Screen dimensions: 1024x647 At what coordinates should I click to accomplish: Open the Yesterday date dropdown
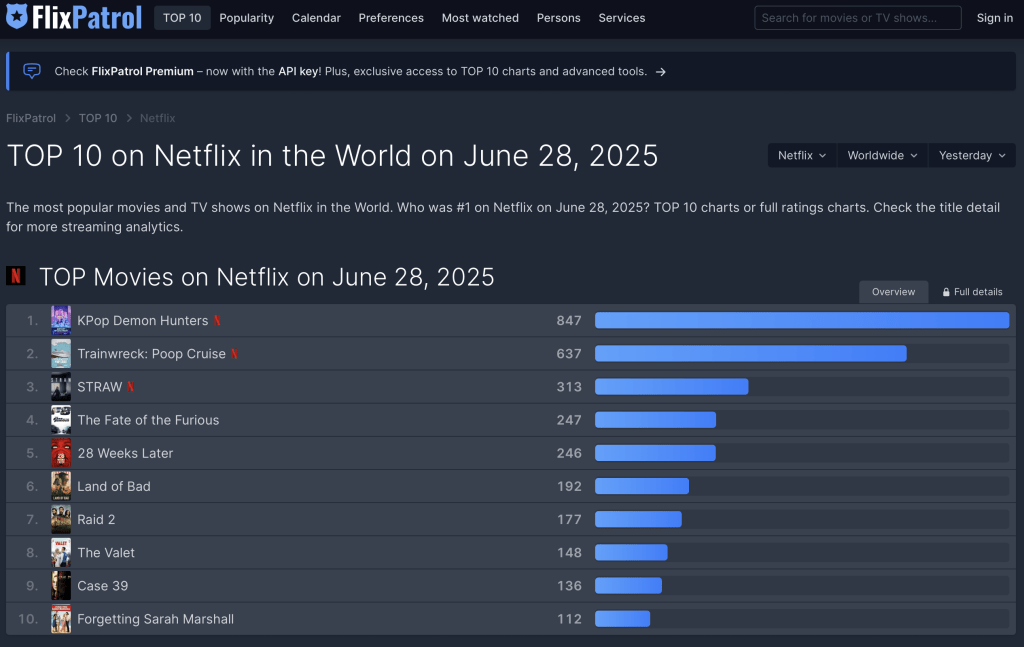[x=971, y=155]
